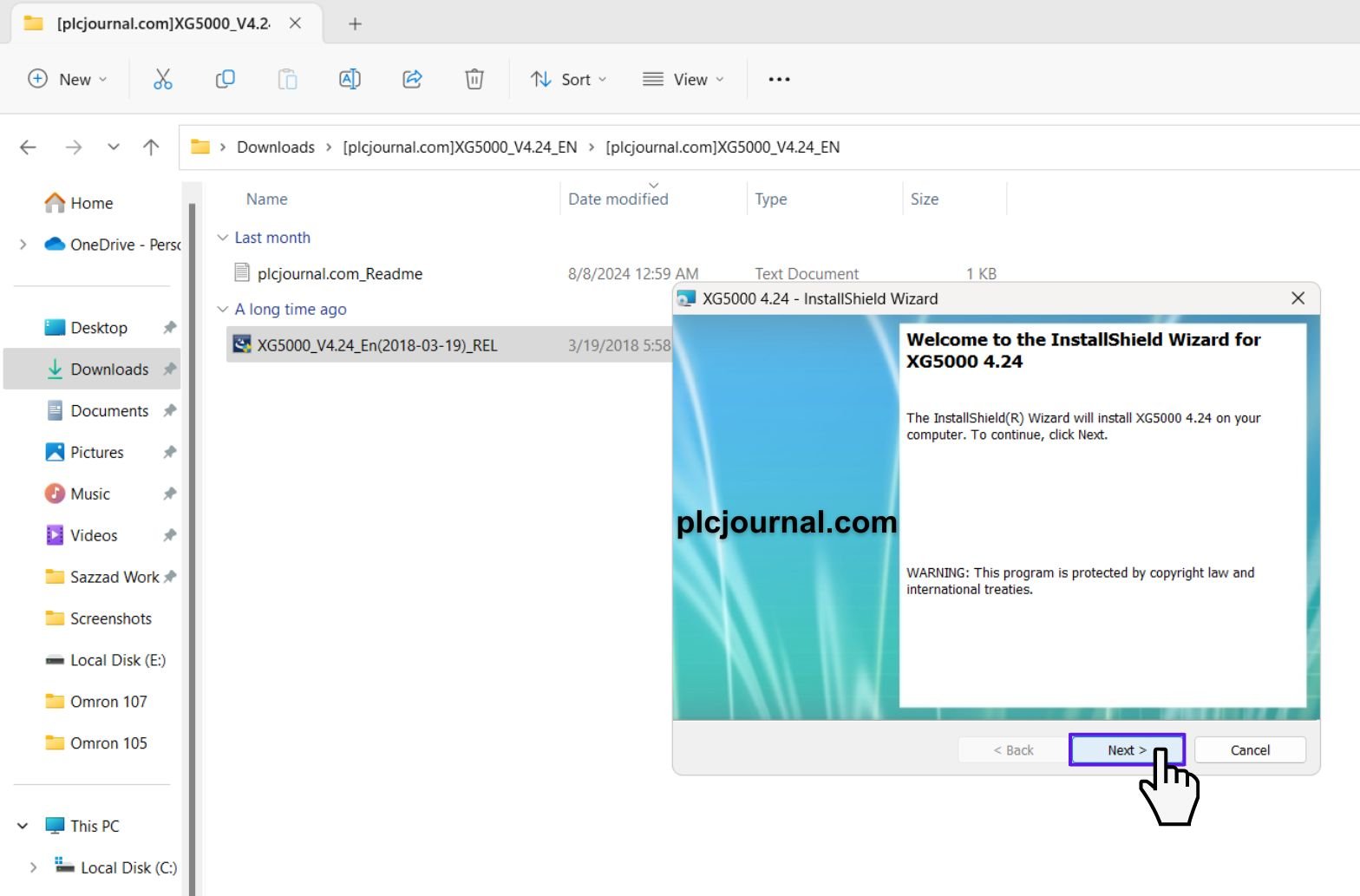Select the plcjournal.com_Readme file
The width and height of the screenshot is (1360, 896).
[339, 274]
